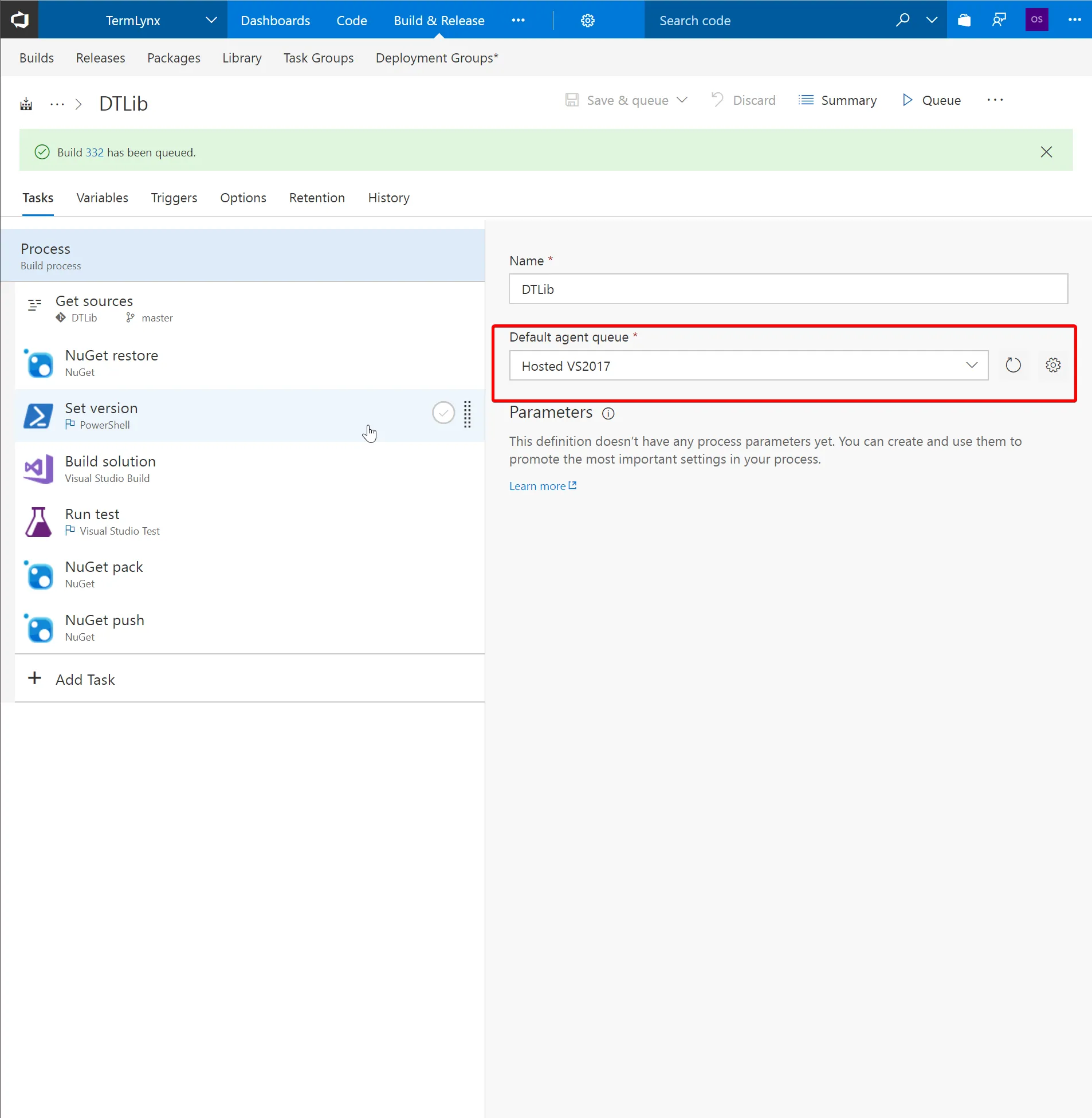Click the build definitions icon in breadcrumb
The image size is (1092, 1118).
pyautogui.click(x=26, y=104)
